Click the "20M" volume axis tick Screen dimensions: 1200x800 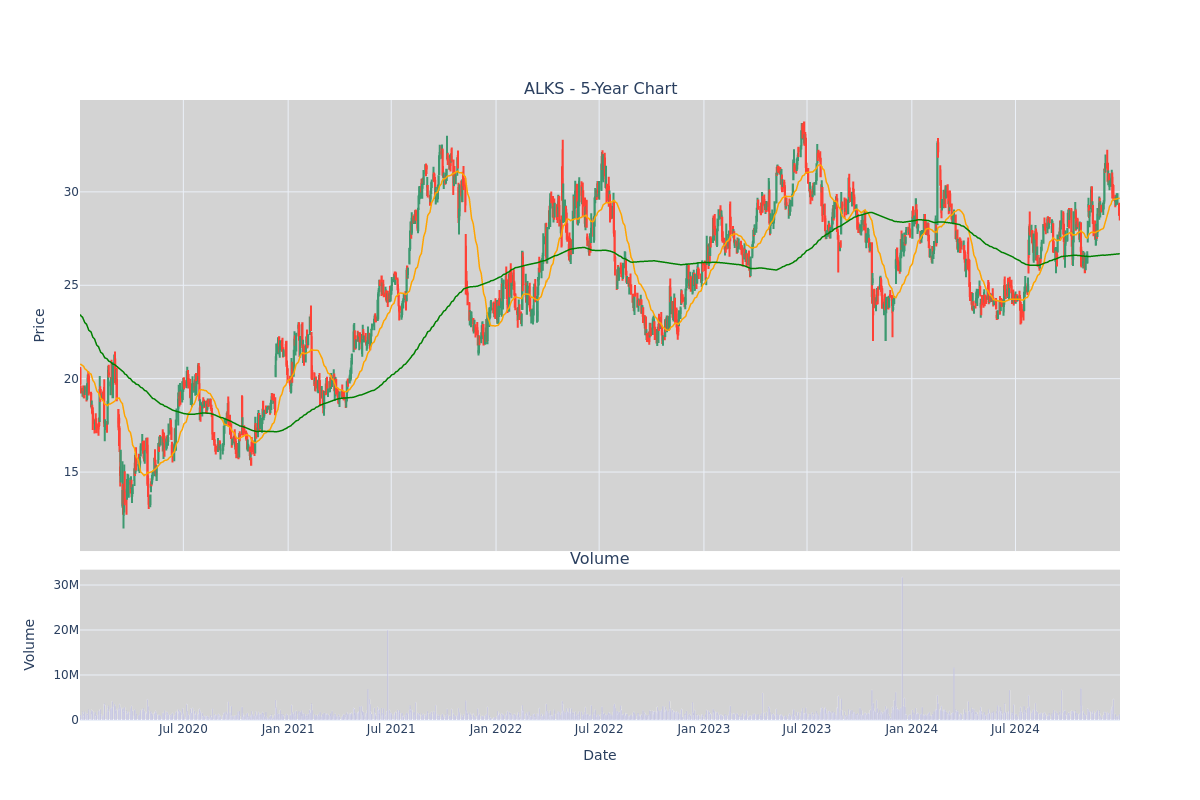[66, 630]
